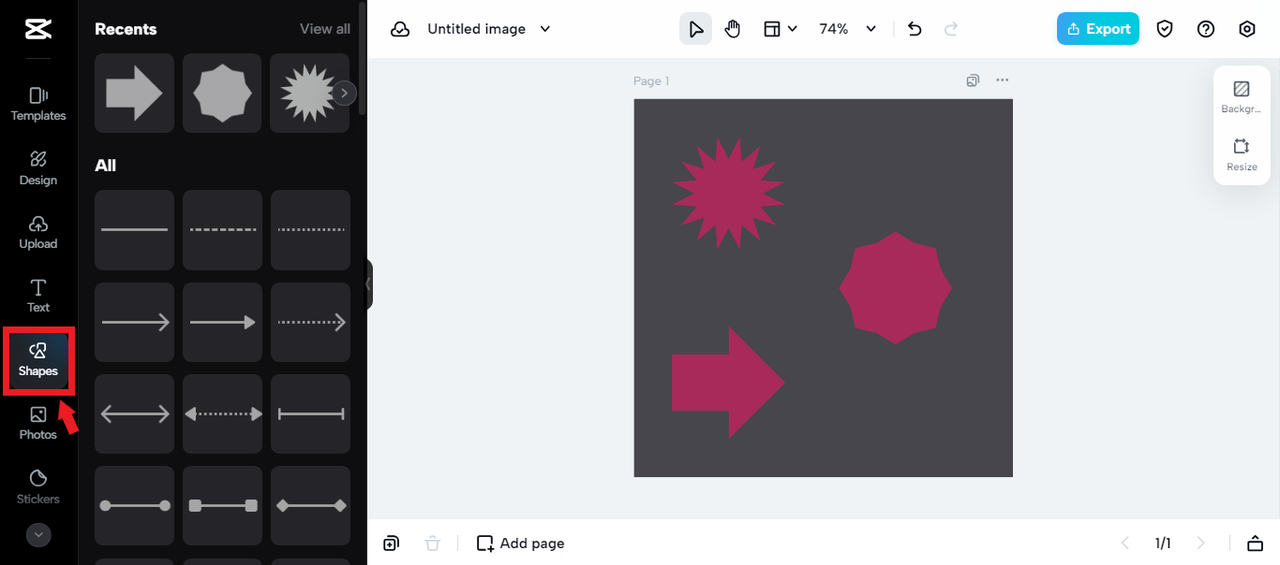Open the layout view dropdown
This screenshot has height=565, width=1280.
(x=780, y=29)
